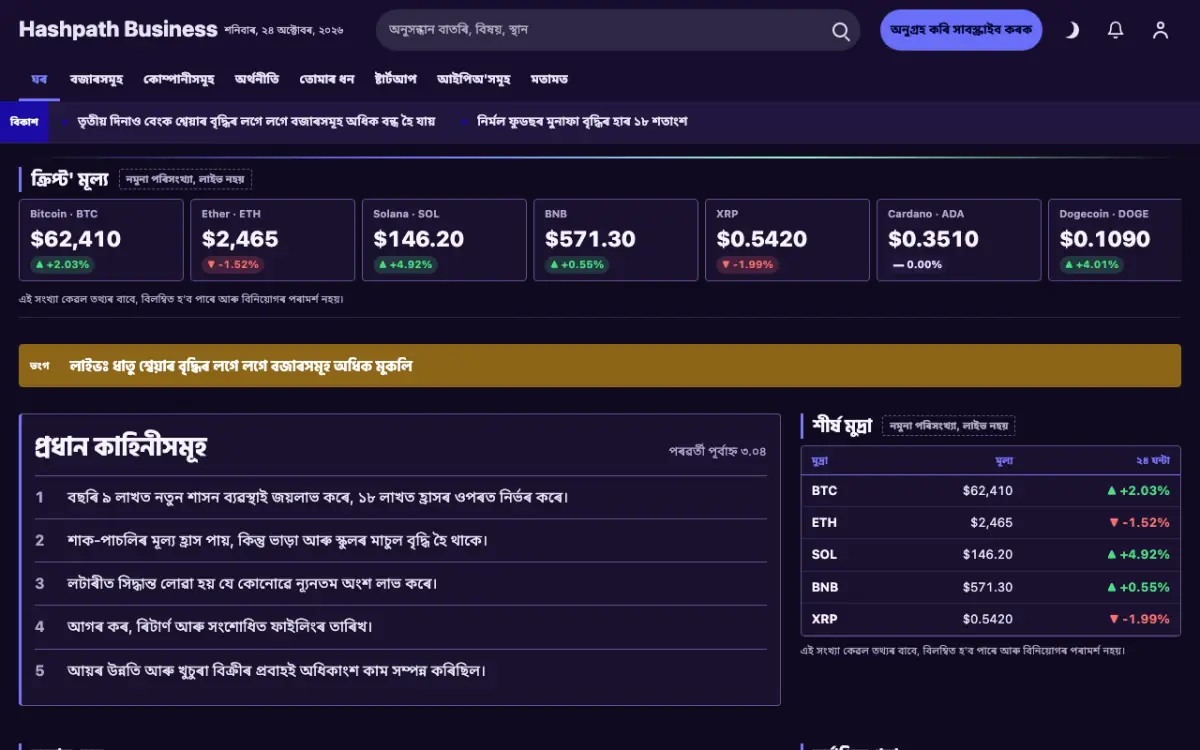
Task: Open the Cardano ADA price card
Action: coord(959,240)
